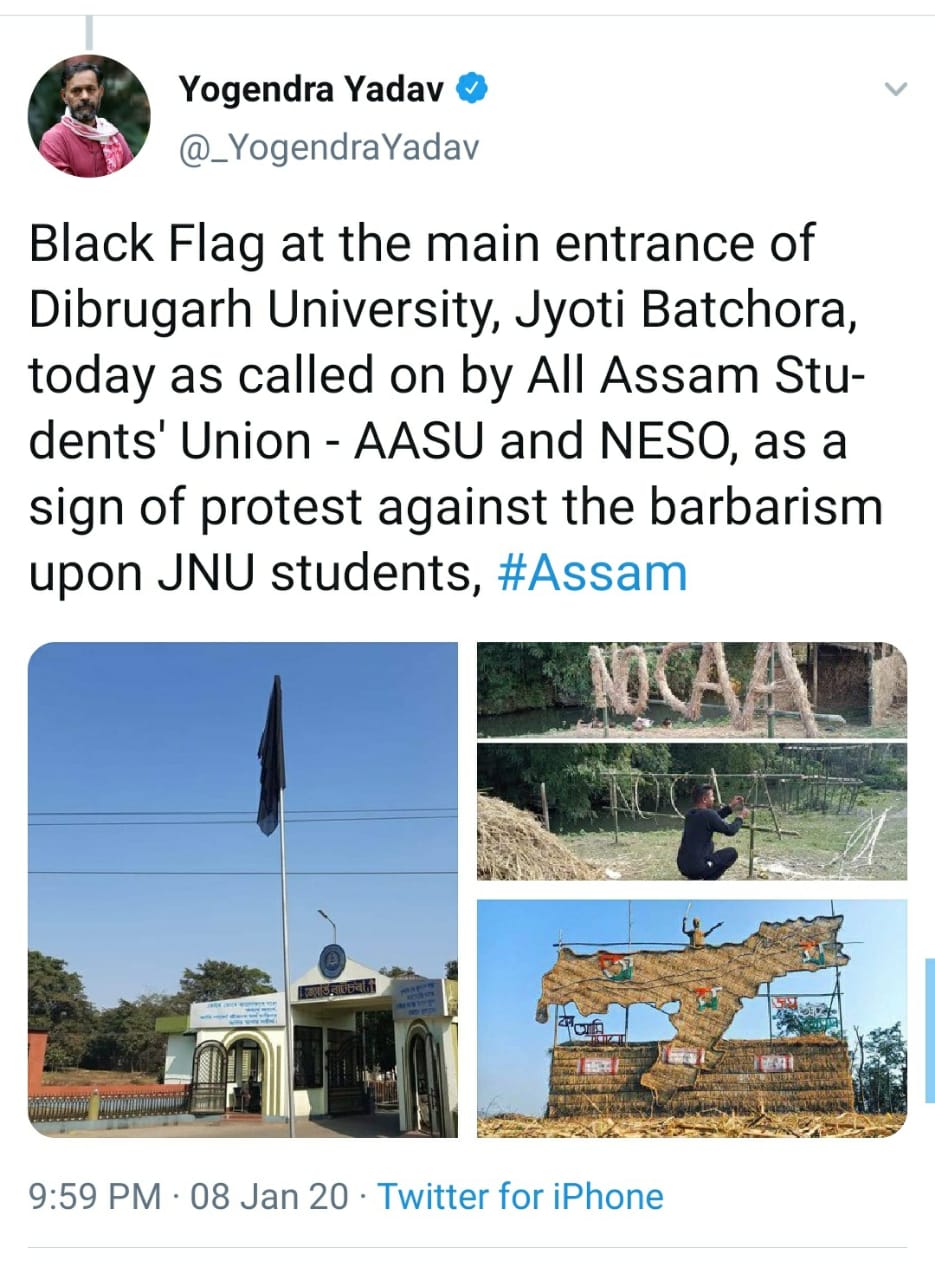View the black flag entrance photo
This screenshot has height=1280, width=935.
click(243, 889)
